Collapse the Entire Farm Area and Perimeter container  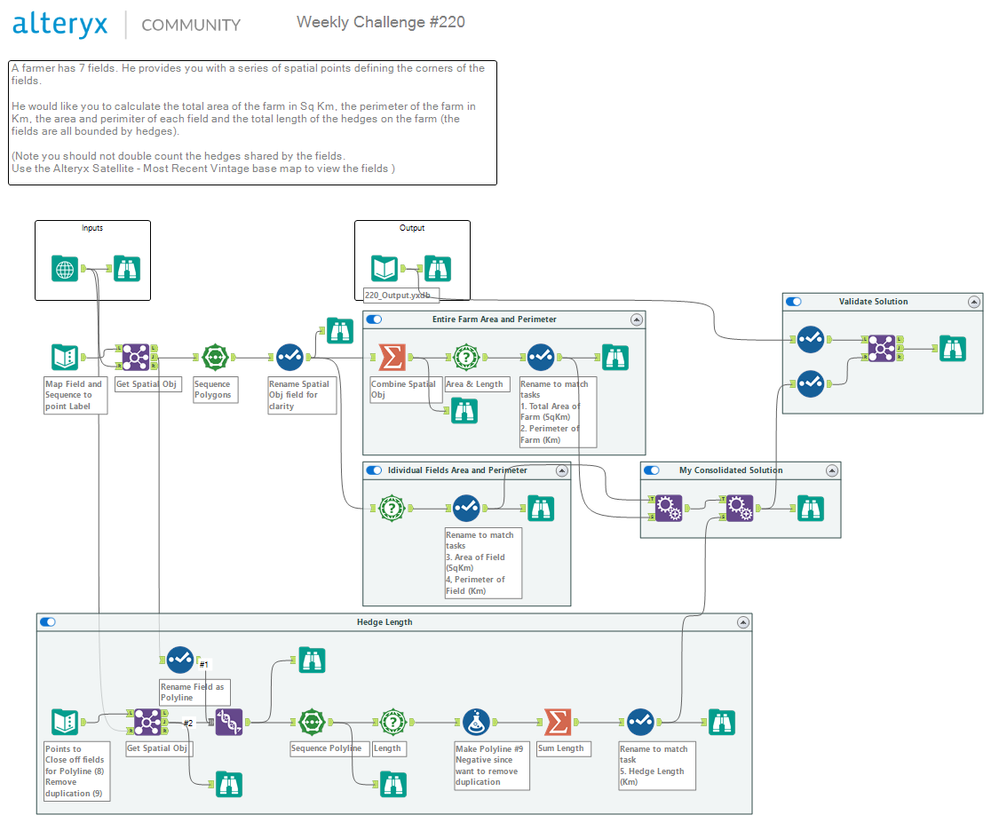[636, 319]
